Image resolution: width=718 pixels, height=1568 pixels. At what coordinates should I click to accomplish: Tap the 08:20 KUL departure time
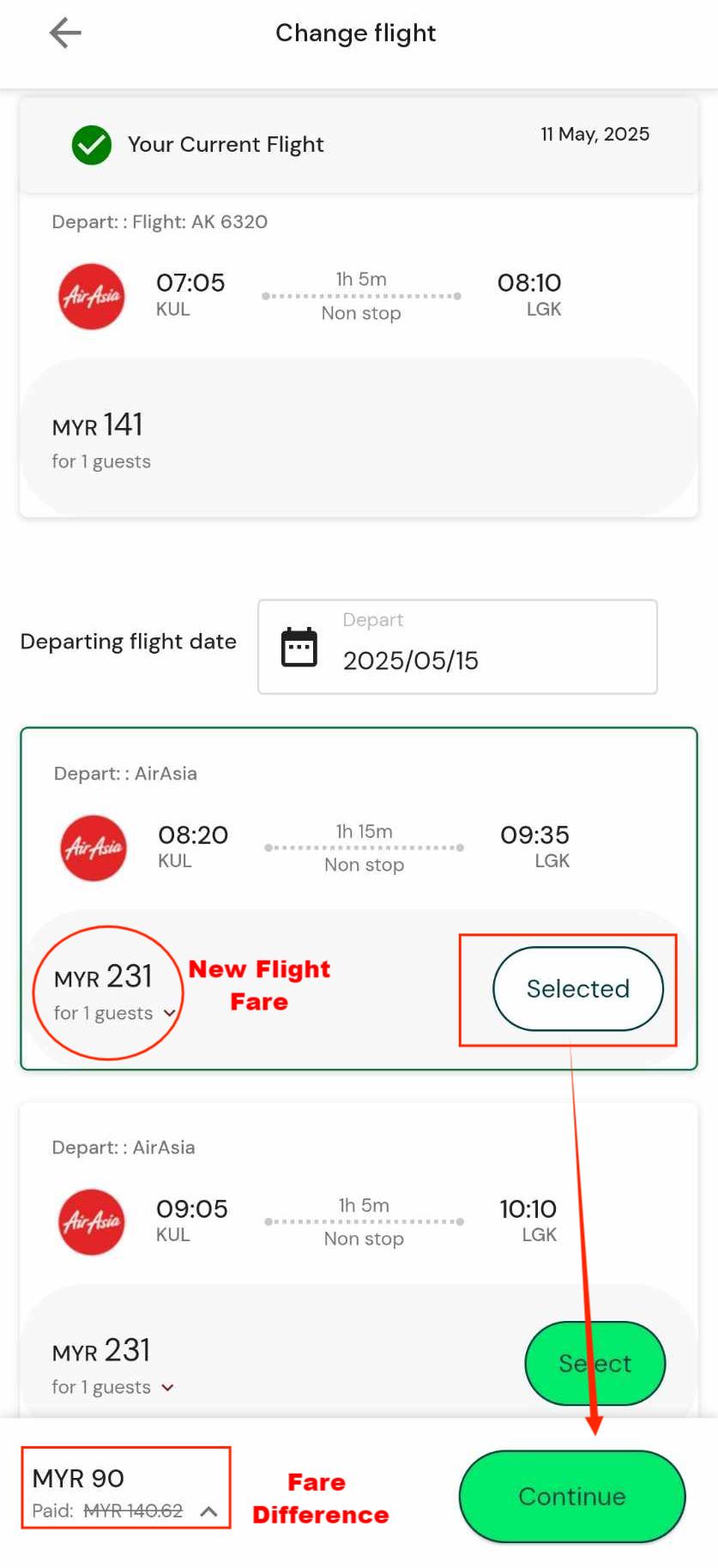point(193,835)
